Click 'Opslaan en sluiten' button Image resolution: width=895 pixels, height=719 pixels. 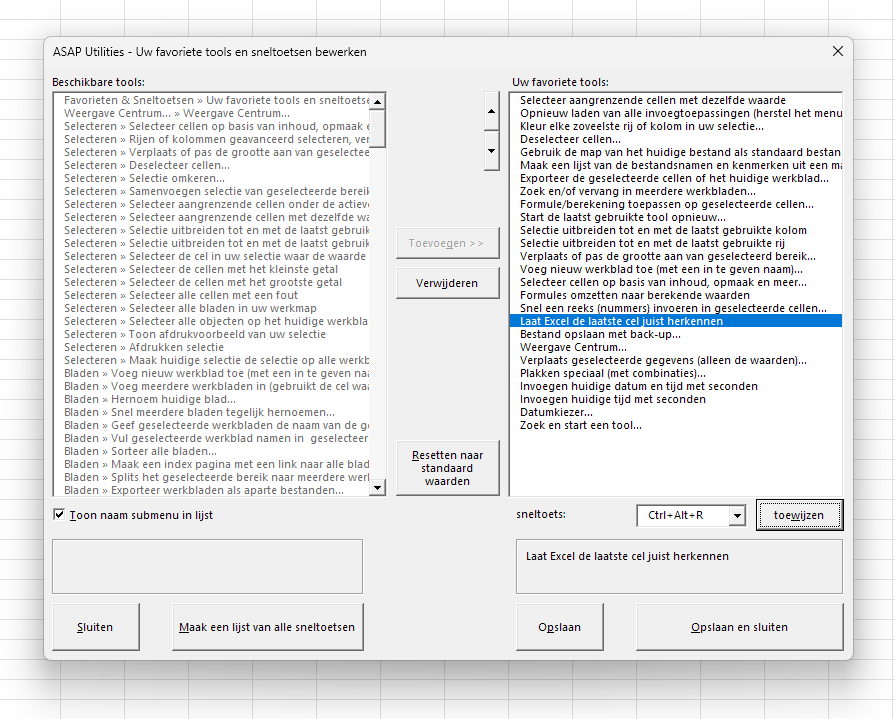(739, 627)
